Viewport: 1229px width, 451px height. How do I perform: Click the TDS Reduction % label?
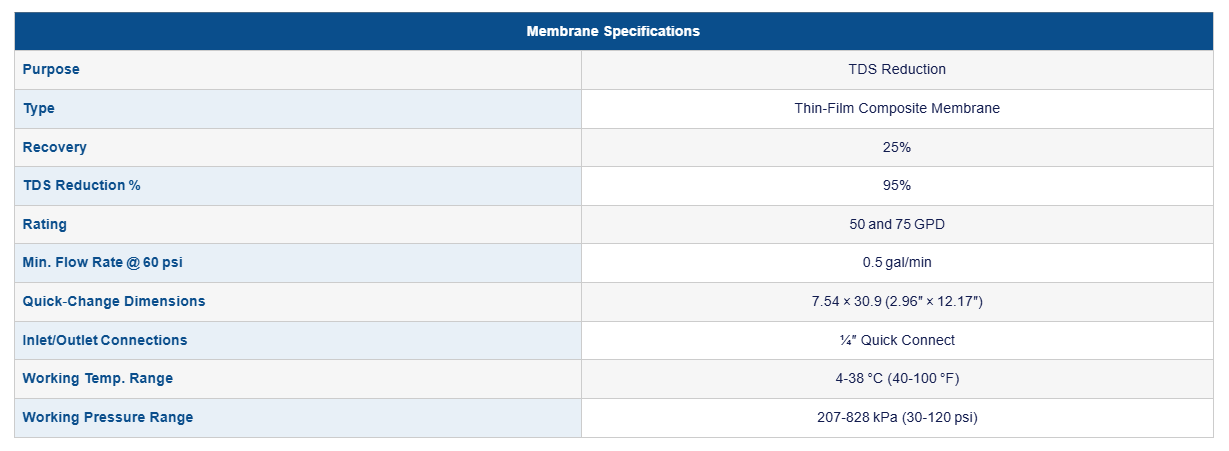81,186
